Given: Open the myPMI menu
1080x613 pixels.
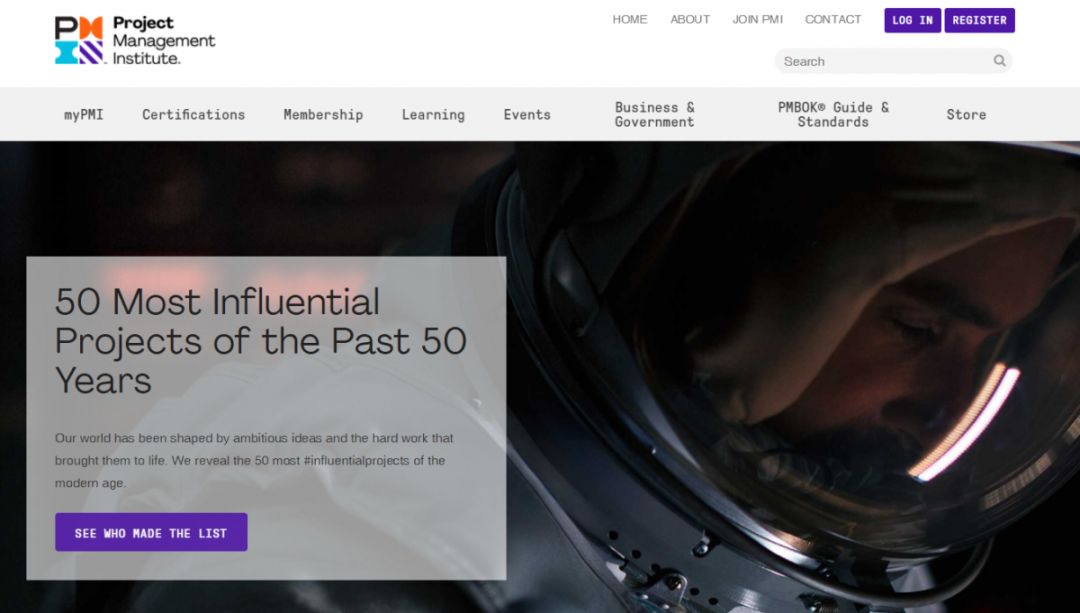Looking at the screenshot, I should [x=83, y=114].
